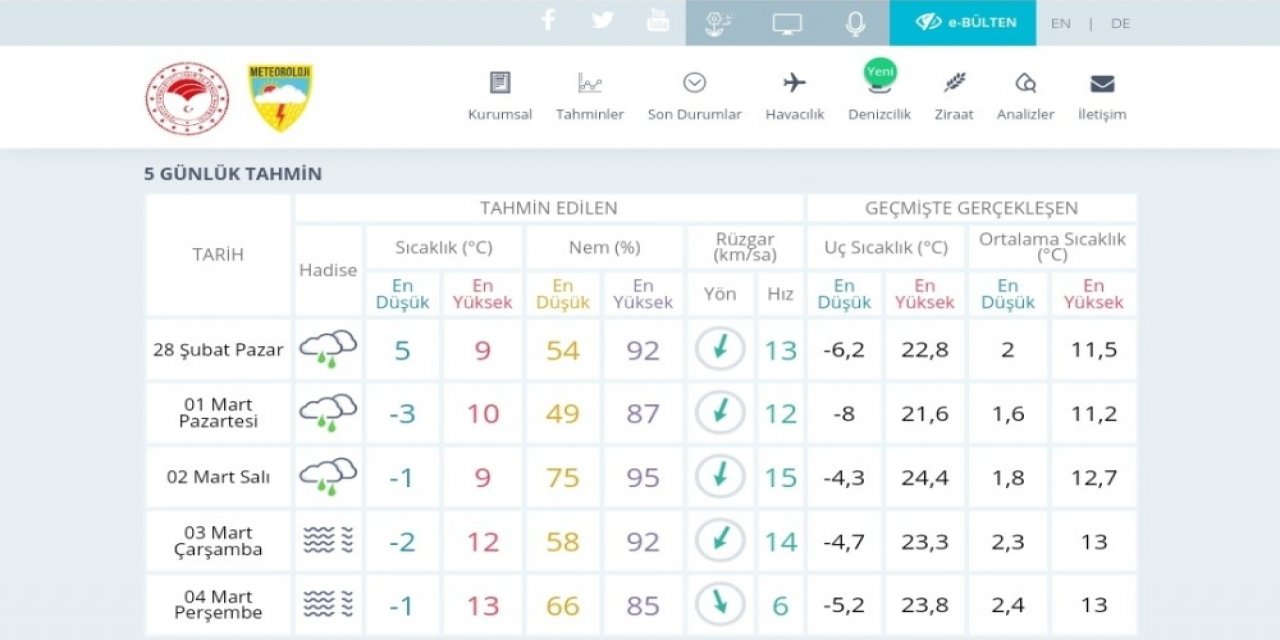Open the YouTube channel icon

pos(657,21)
